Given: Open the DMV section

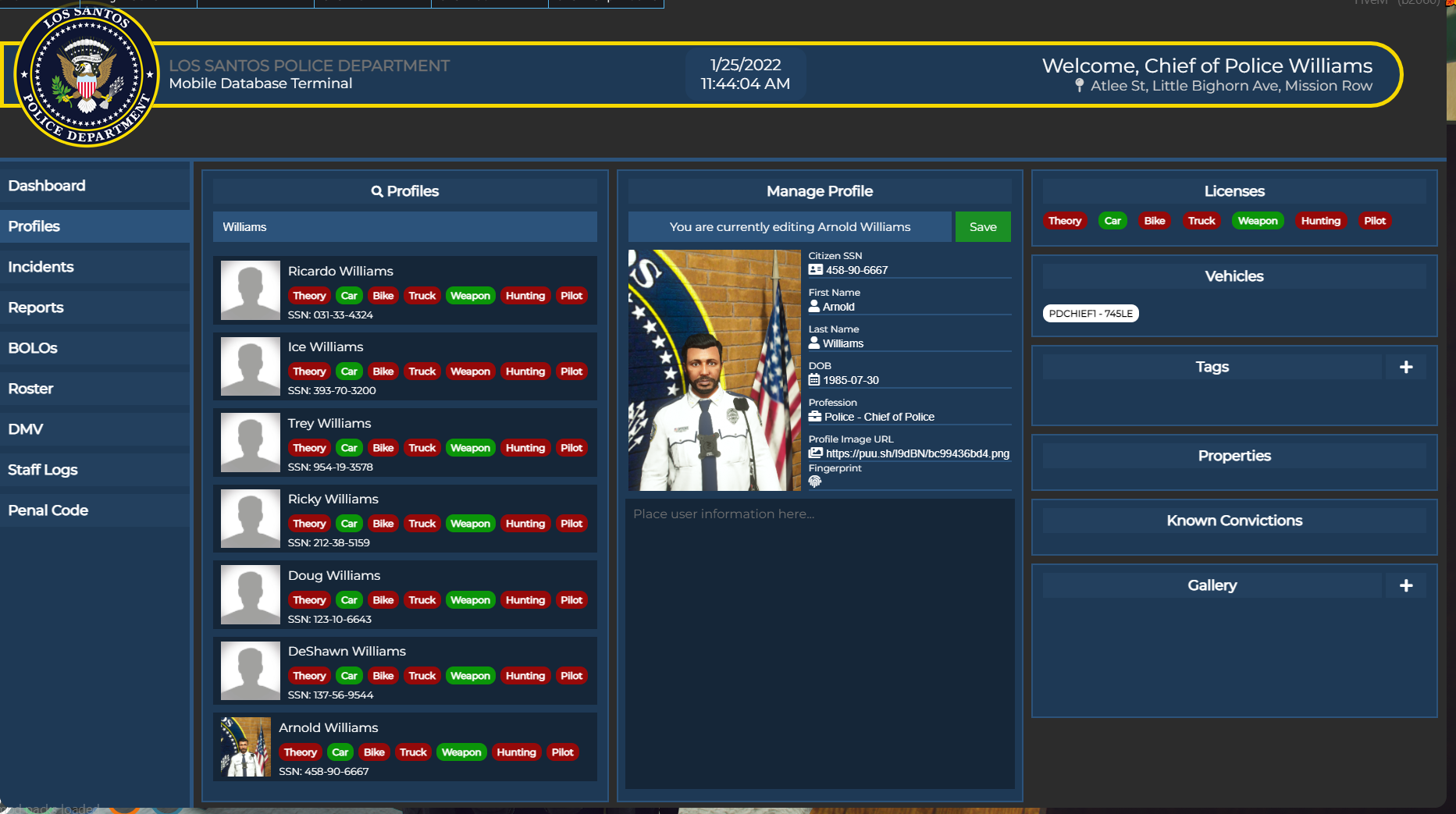Looking at the screenshot, I should [94, 429].
